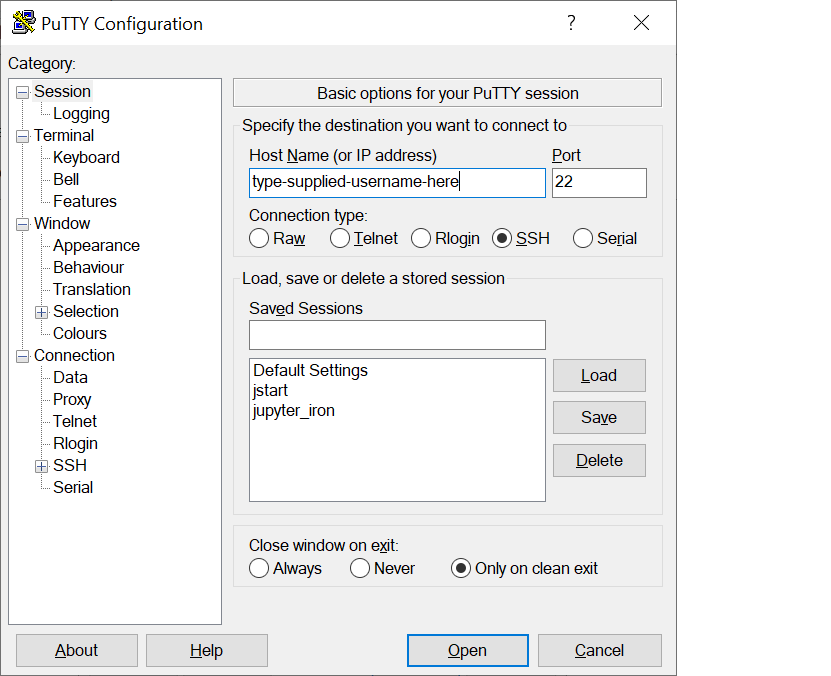This screenshot has width=831, height=676.
Task: Open the Logging category
Action: click(82, 114)
